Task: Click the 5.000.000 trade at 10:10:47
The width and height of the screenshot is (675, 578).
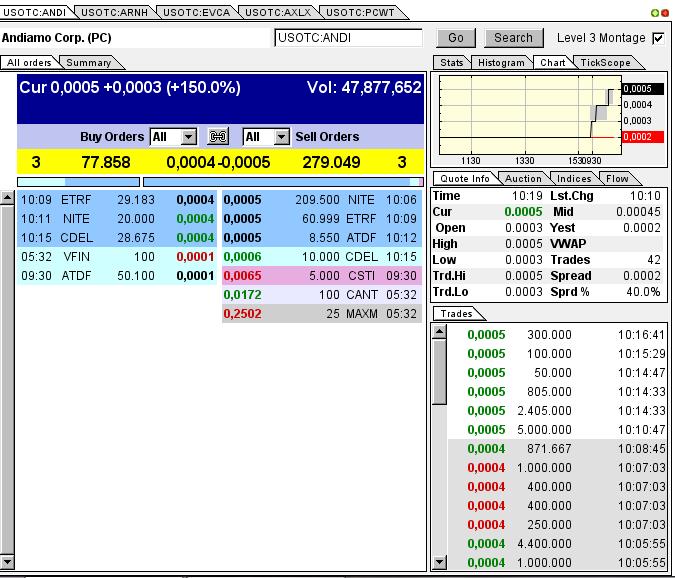Action: pos(557,430)
